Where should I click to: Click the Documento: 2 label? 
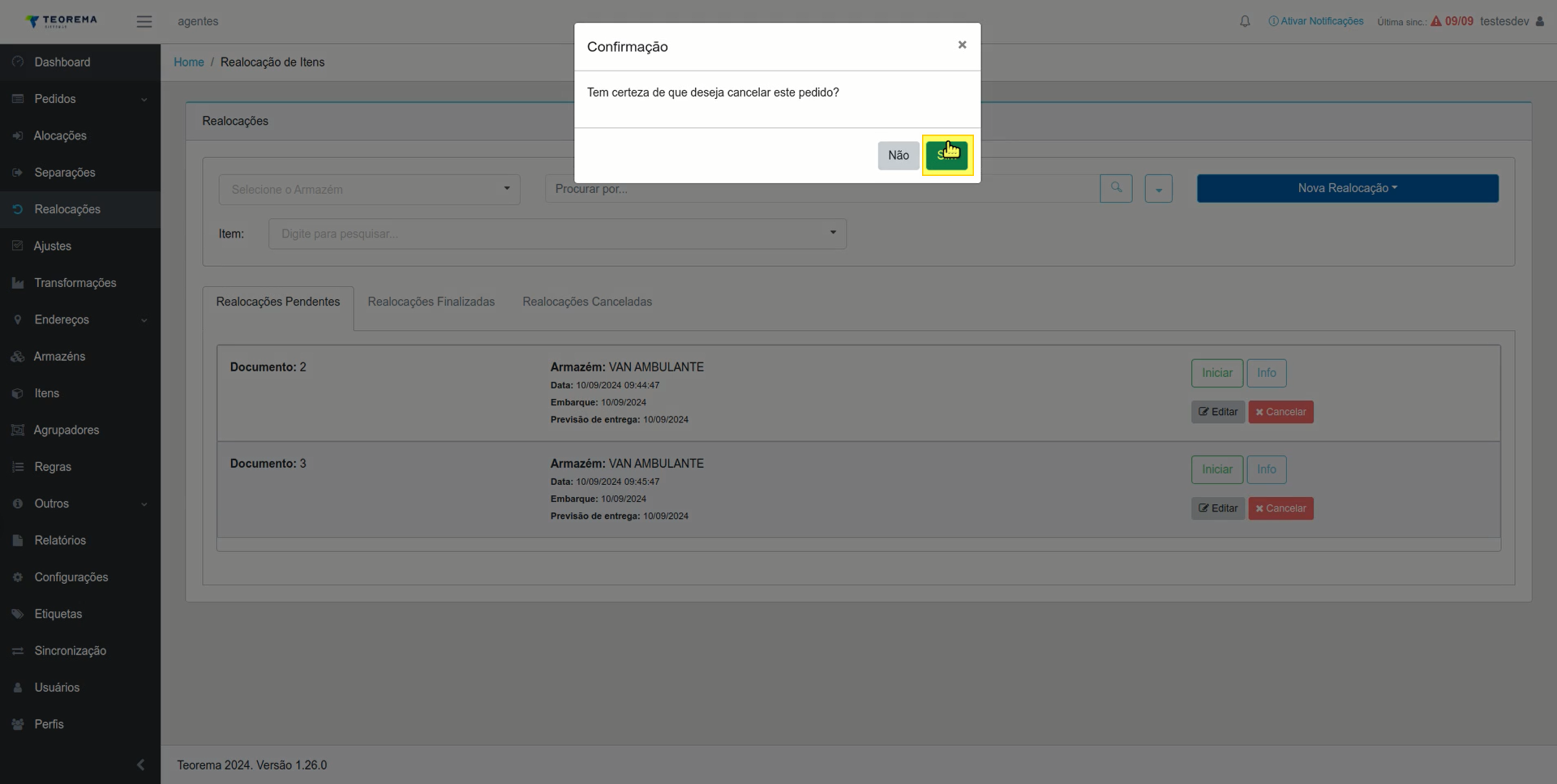(268, 367)
